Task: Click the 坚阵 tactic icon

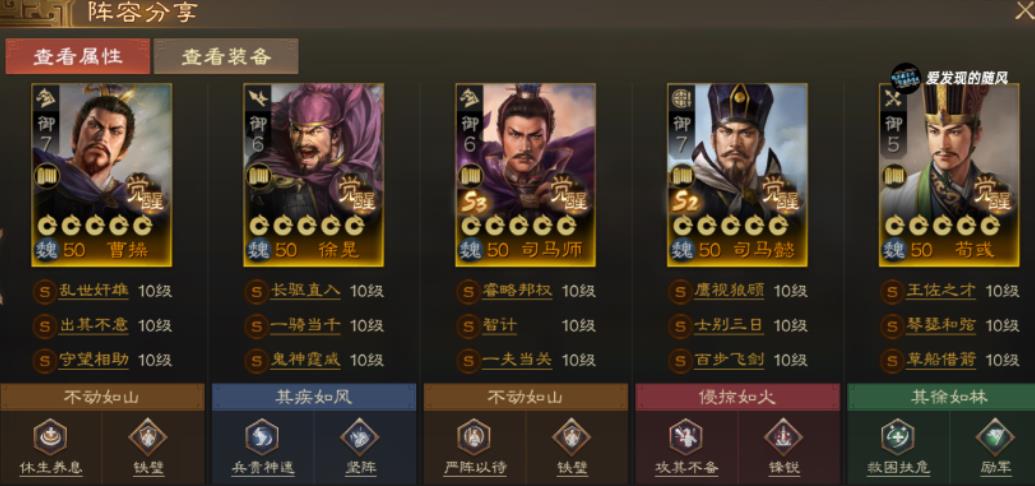Action: pyautogui.click(x=360, y=437)
